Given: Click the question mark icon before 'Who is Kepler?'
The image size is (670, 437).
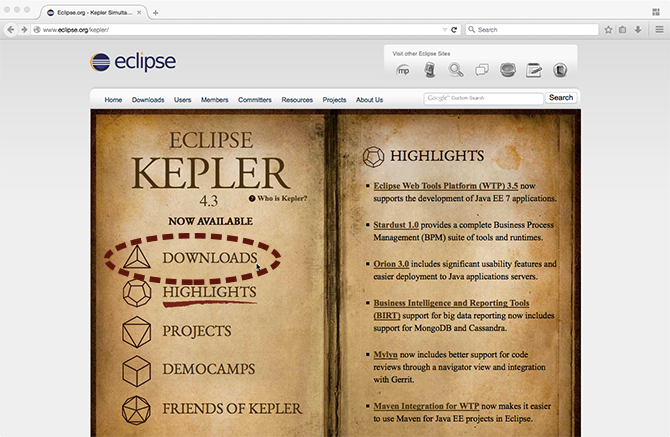Looking at the screenshot, I should click(252, 198).
